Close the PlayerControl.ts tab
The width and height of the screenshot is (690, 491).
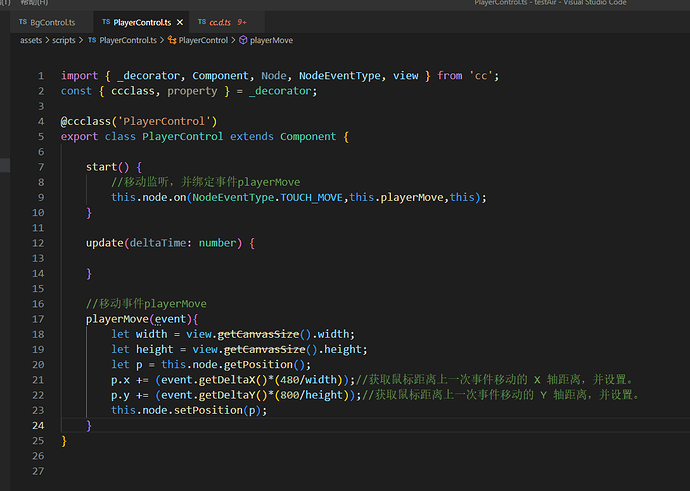pos(180,22)
